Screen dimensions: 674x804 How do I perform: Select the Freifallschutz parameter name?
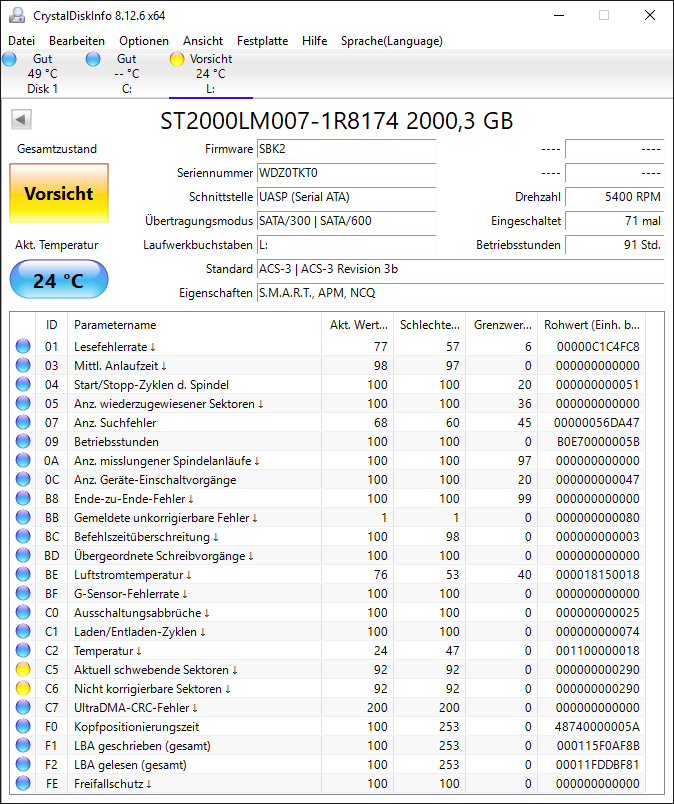112,783
